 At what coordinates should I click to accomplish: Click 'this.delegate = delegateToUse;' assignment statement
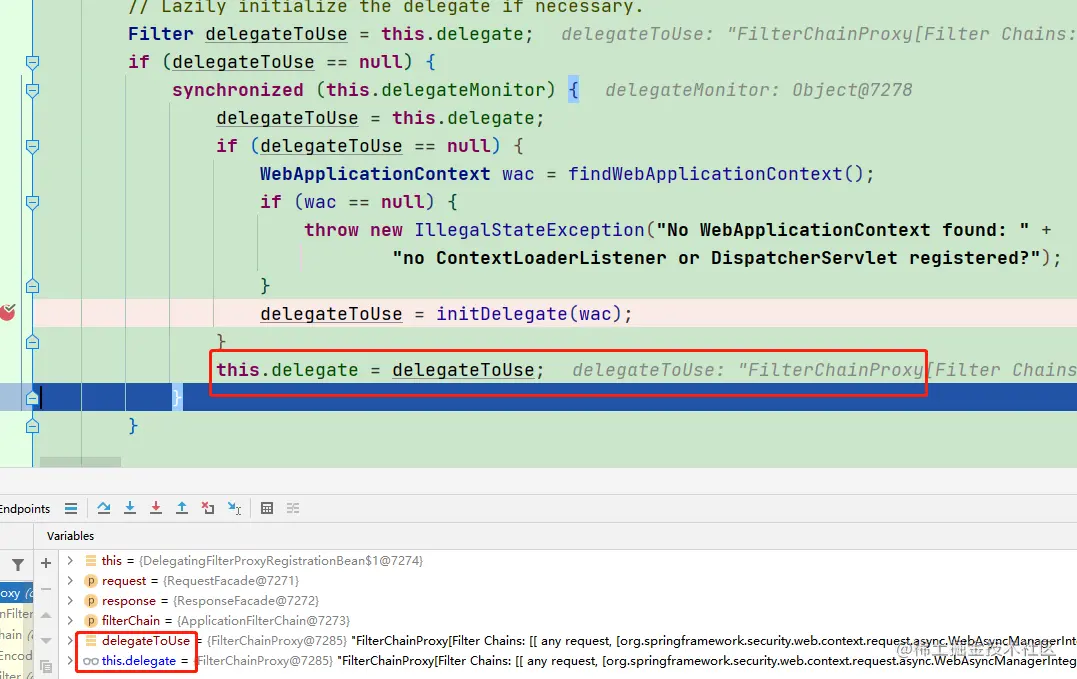coord(381,370)
